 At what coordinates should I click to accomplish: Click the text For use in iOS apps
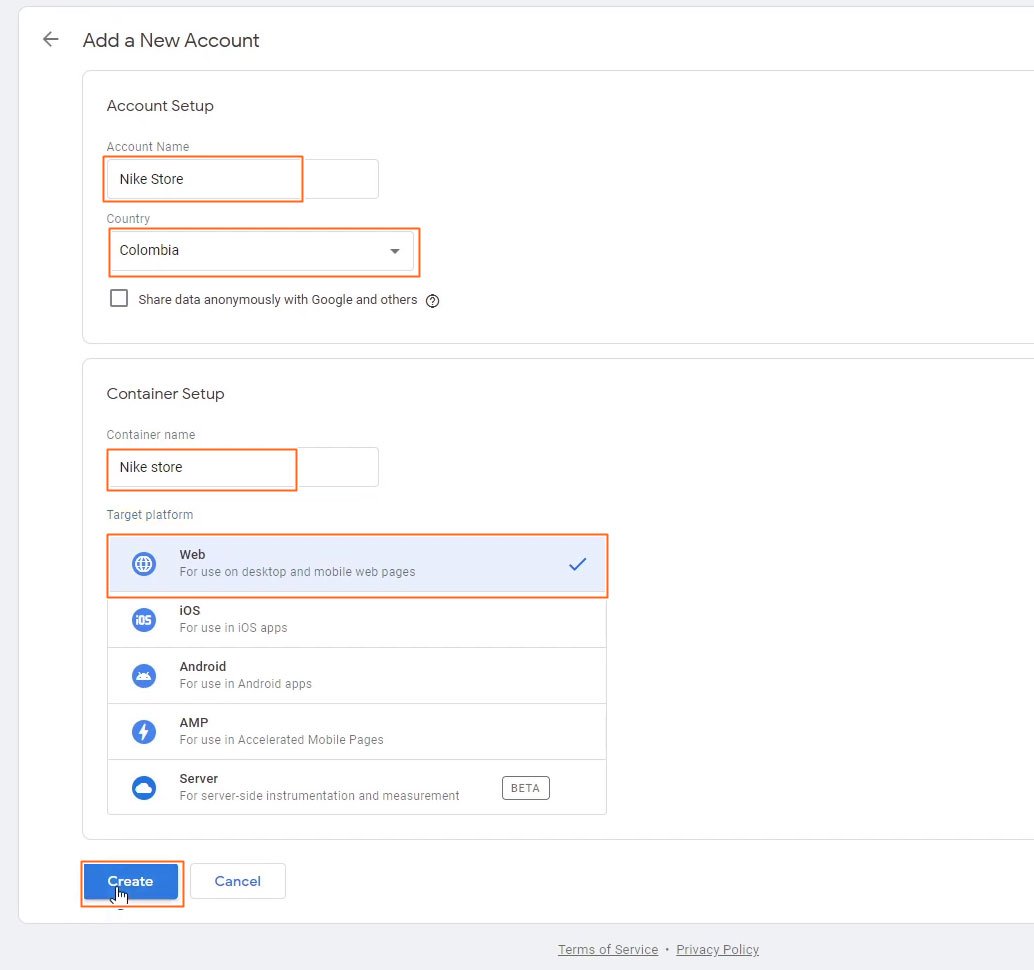pyautogui.click(x=233, y=628)
